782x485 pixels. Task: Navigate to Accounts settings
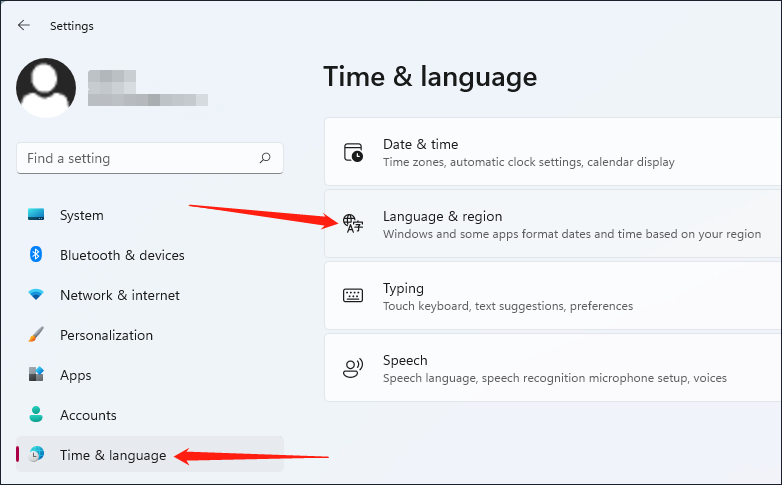coord(88,415)
